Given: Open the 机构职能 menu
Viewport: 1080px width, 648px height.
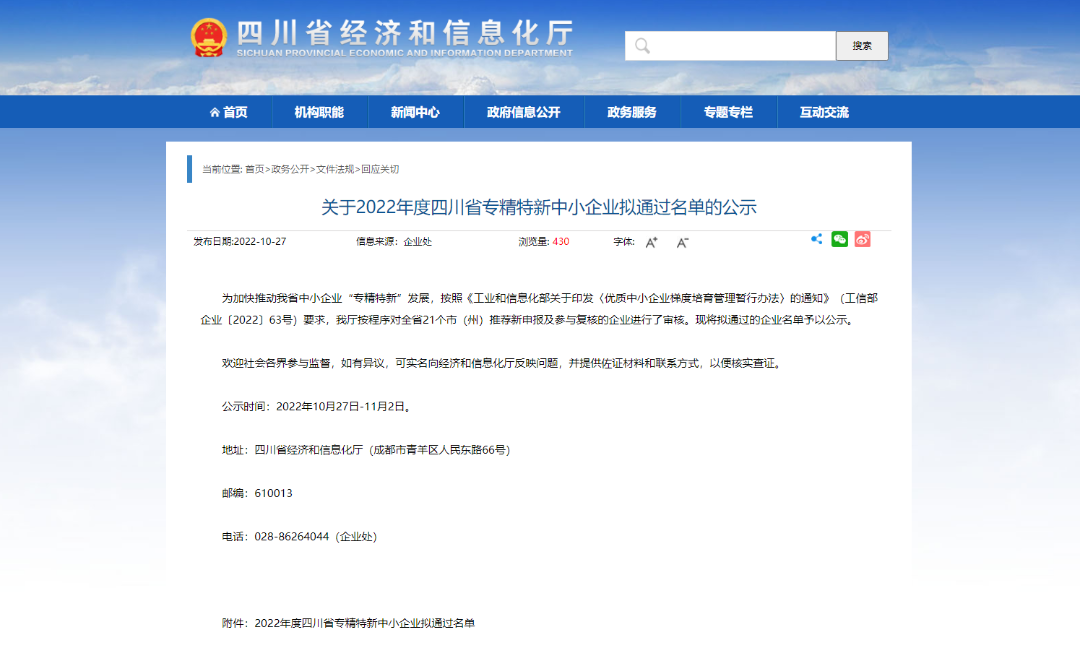Looking at the screenshot, I should tap(319, 112).
